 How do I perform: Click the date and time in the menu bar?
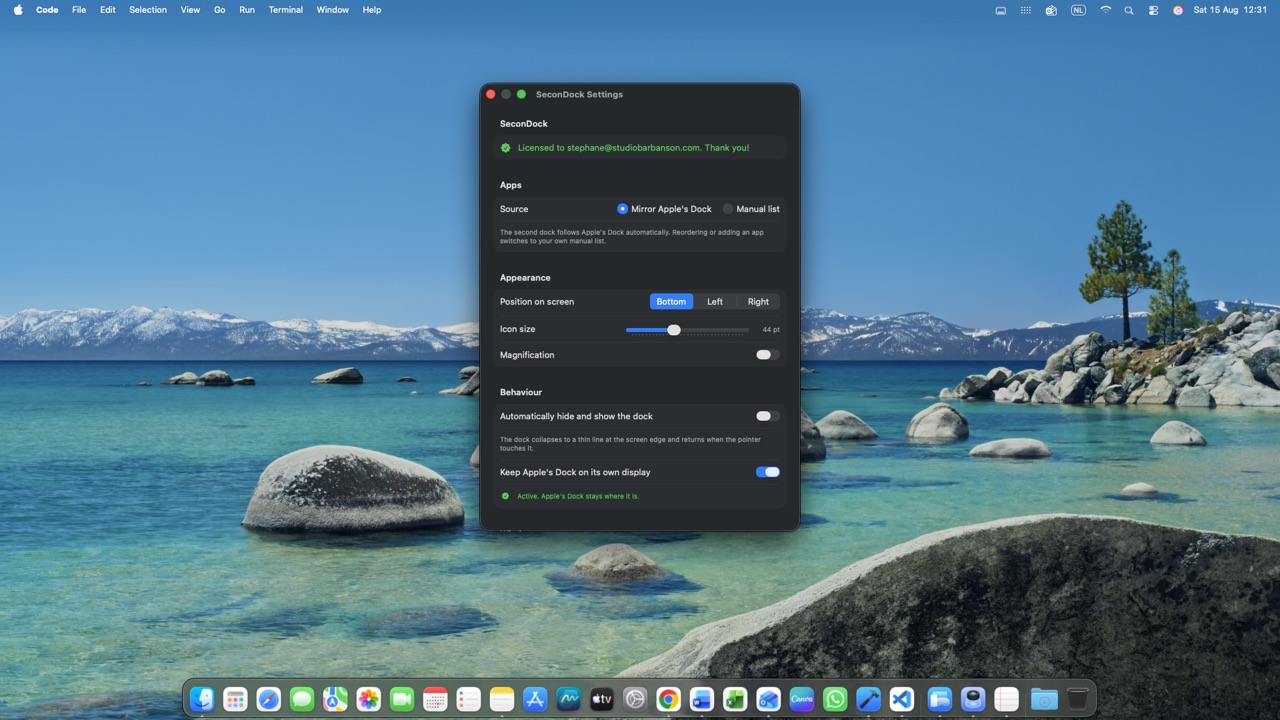click(x=1230, y=10)
